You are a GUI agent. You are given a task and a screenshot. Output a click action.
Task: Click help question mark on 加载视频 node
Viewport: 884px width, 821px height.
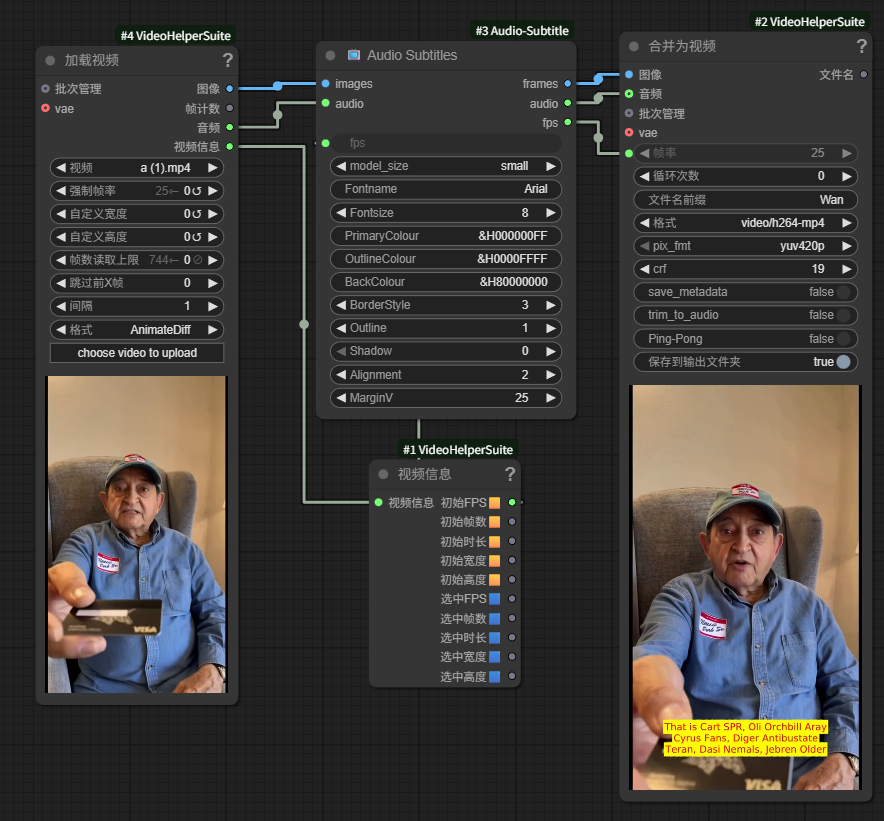click(x=227, y=60)
